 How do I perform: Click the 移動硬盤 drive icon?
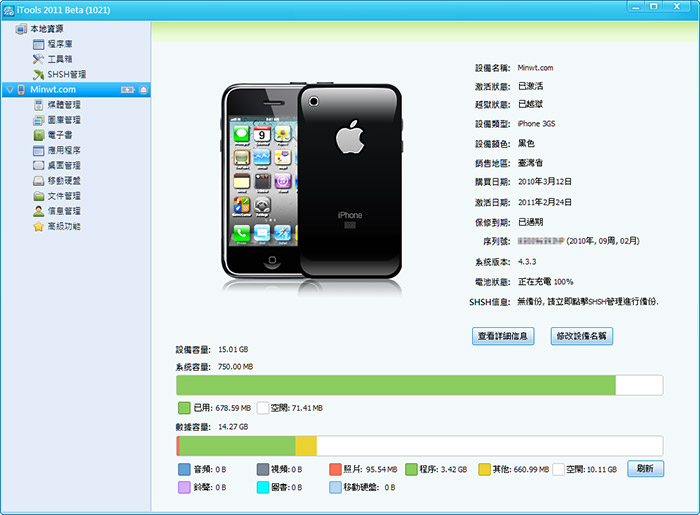[x=38, y=181]
